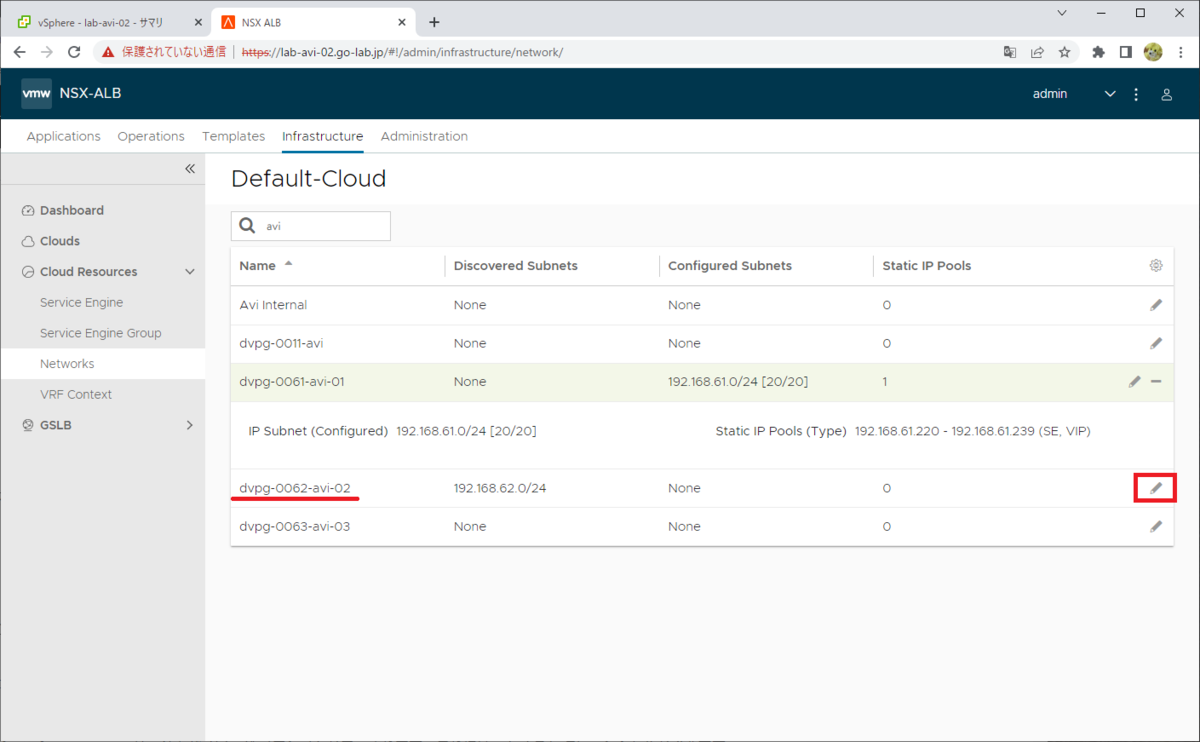
Task: Close the NSX ALB browser tab
Action: point(400,22)
